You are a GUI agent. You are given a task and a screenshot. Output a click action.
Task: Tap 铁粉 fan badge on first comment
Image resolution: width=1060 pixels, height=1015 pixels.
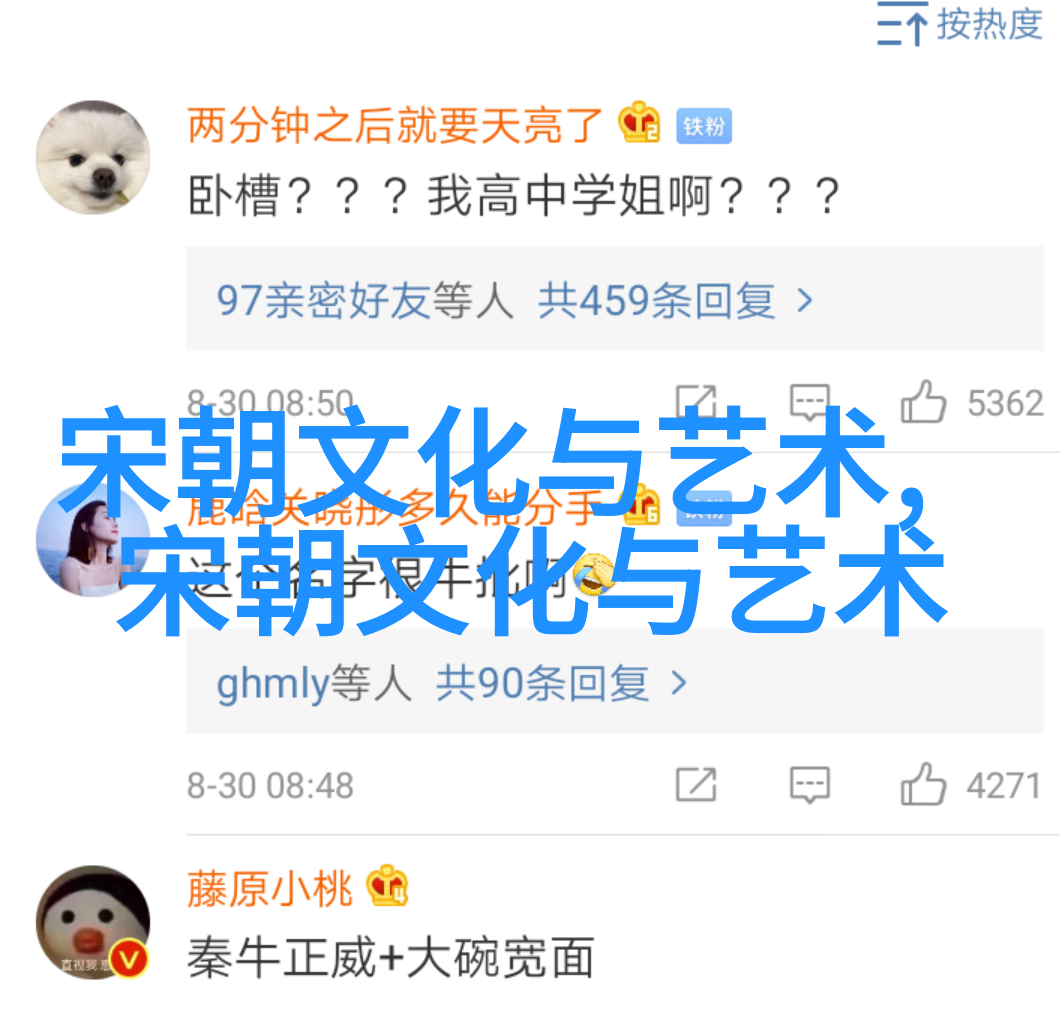[x=704, y=126]
